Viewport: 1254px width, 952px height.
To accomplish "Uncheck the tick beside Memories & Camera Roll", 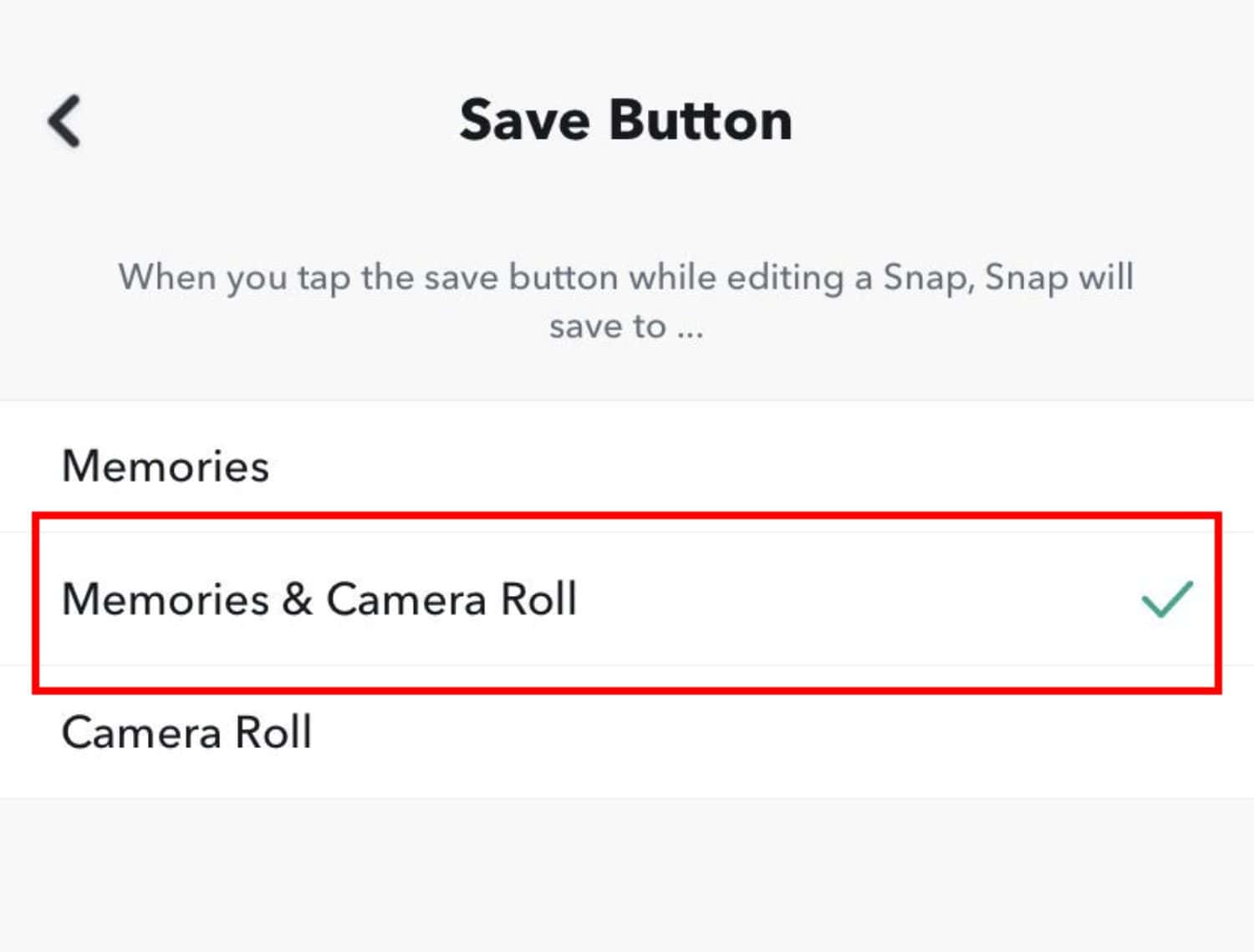I will (1167, 598).
